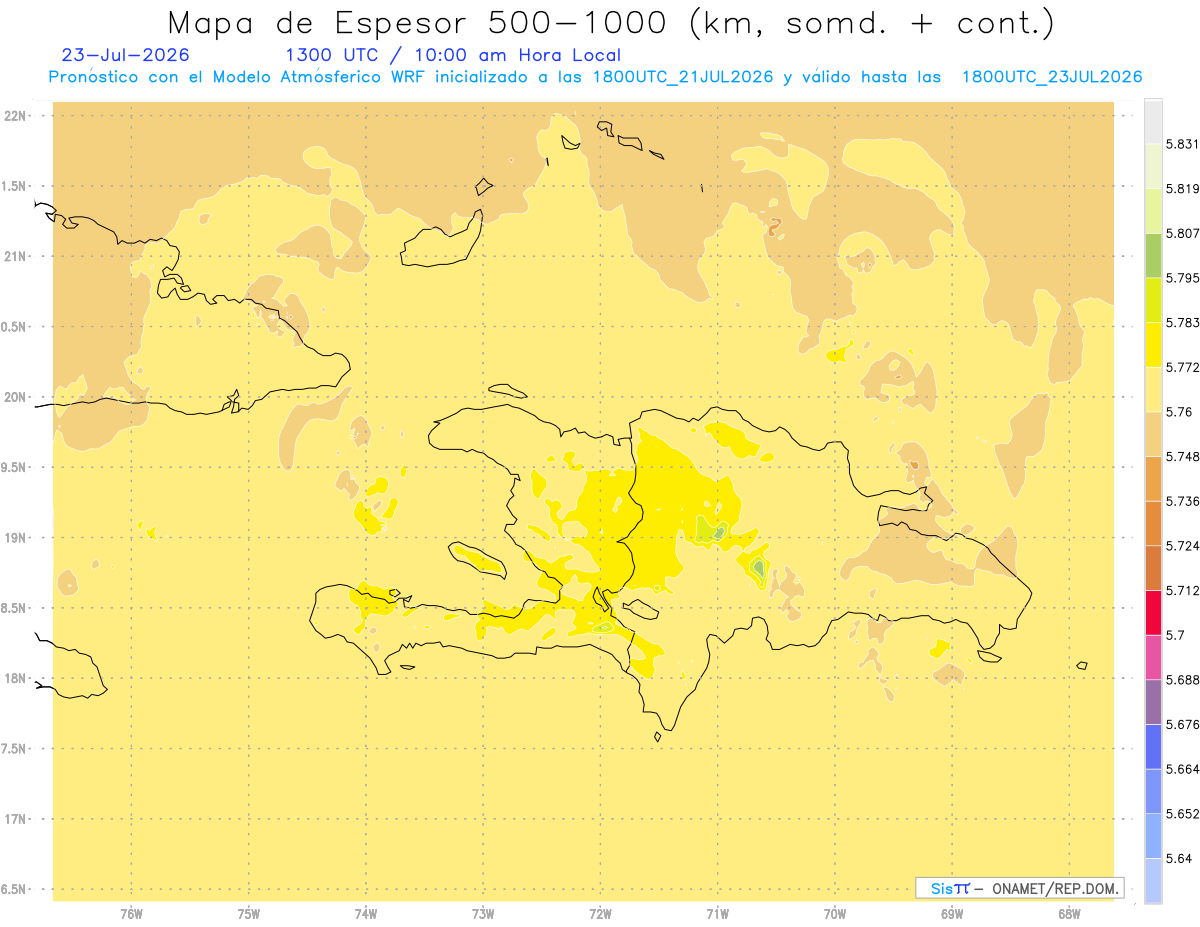Pick the purple colorbar swatch between 5.676 and 5.688
This screenshot has width=1200, height=927.
(1153, 702)
